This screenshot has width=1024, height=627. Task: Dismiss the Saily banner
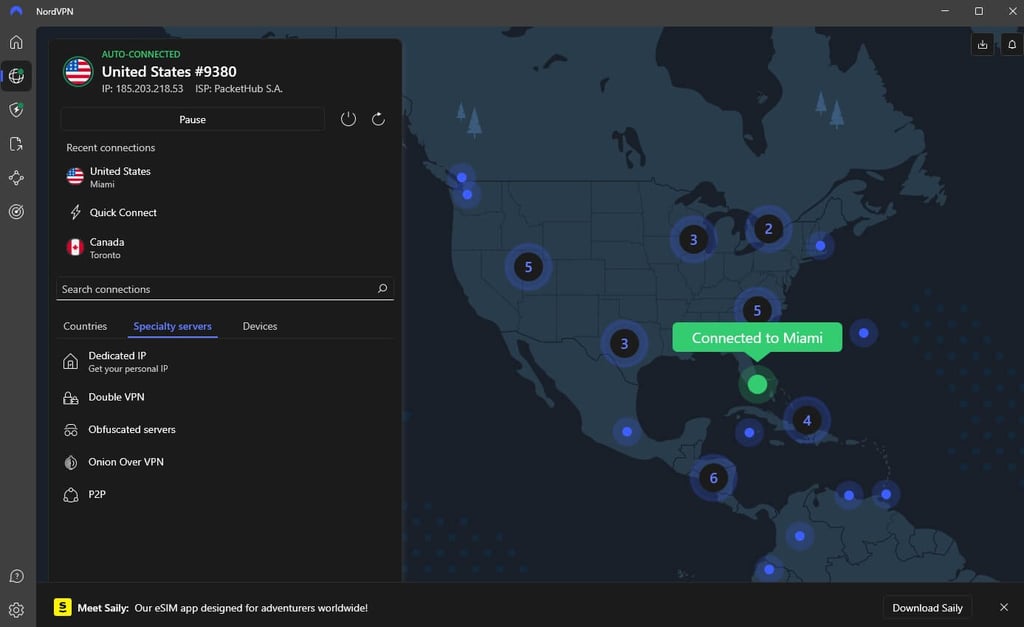(1004, 607)
